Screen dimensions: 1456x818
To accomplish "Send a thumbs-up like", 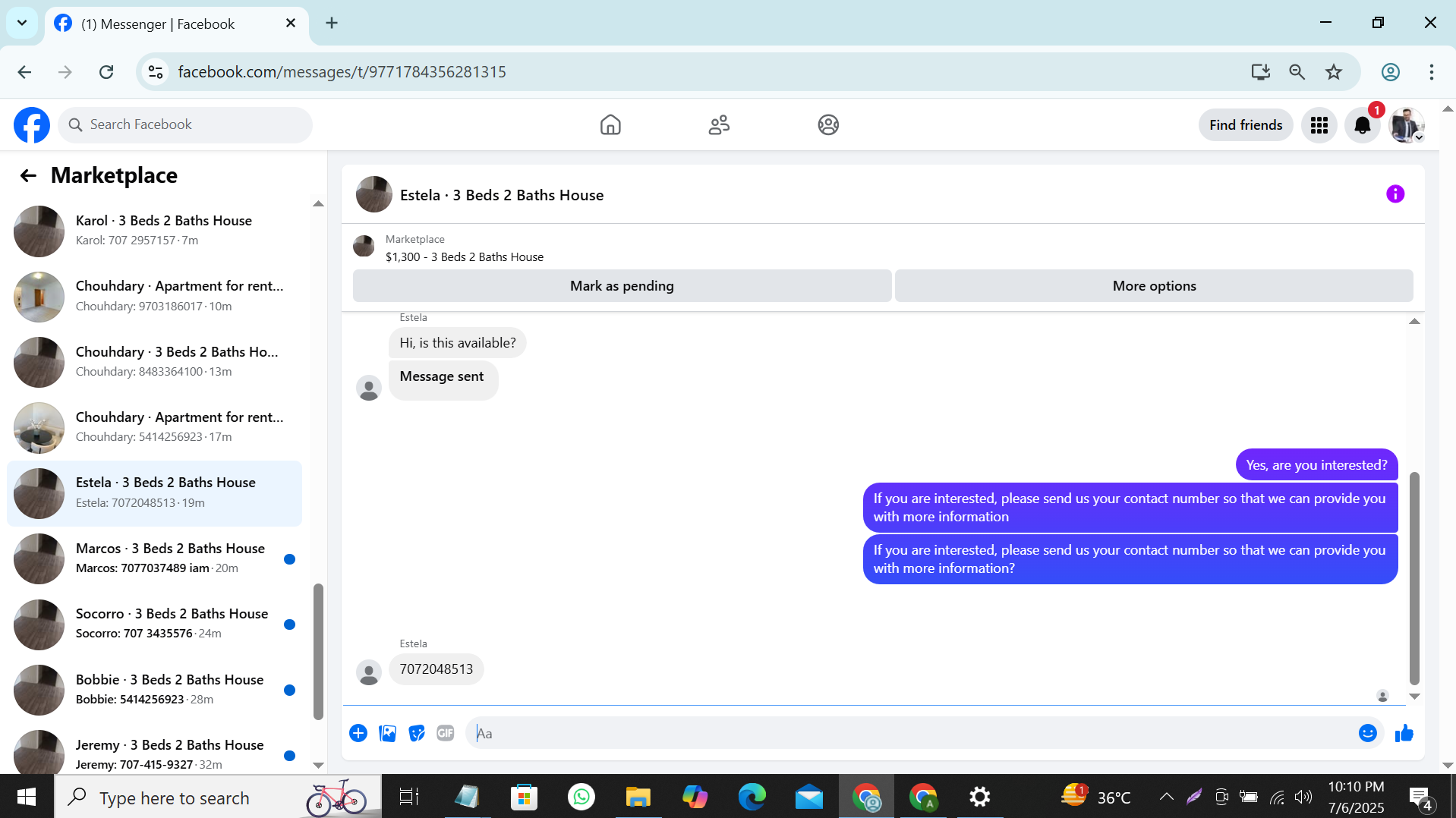I will click(x=1404, y=733).
